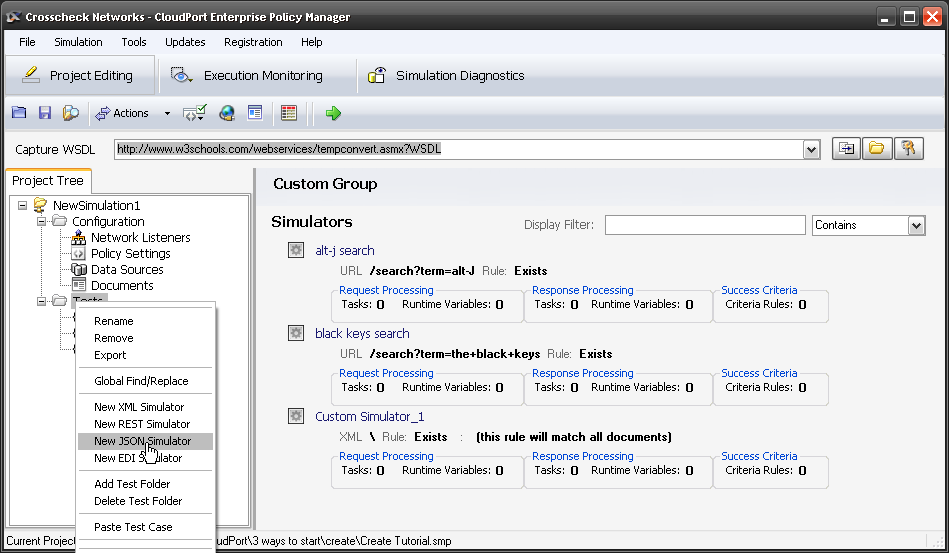Viewport: 949px width, 553px height.
Task: Click the checkmark validation toolbar icon
Action: (195, 113)
